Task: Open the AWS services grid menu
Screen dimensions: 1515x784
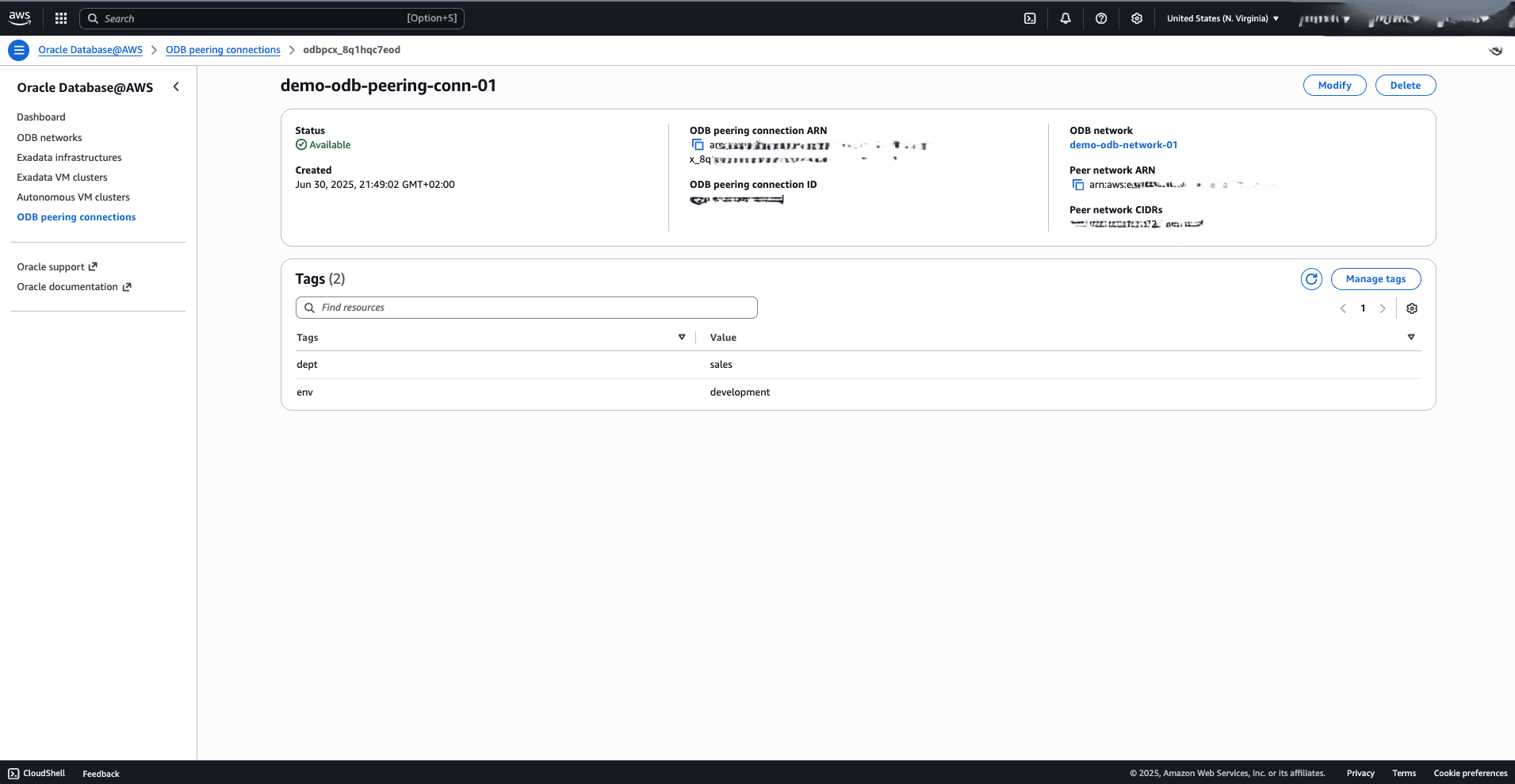Action: (x=61, y=17)
